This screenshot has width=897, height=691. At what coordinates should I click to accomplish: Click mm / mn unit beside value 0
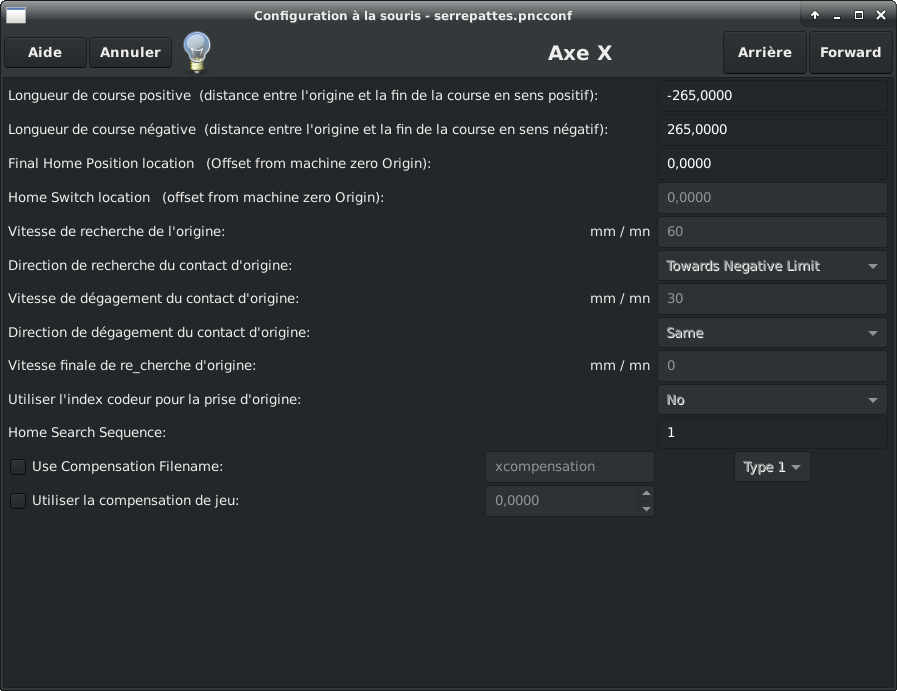pyautogui.click(x=620, y=366)
